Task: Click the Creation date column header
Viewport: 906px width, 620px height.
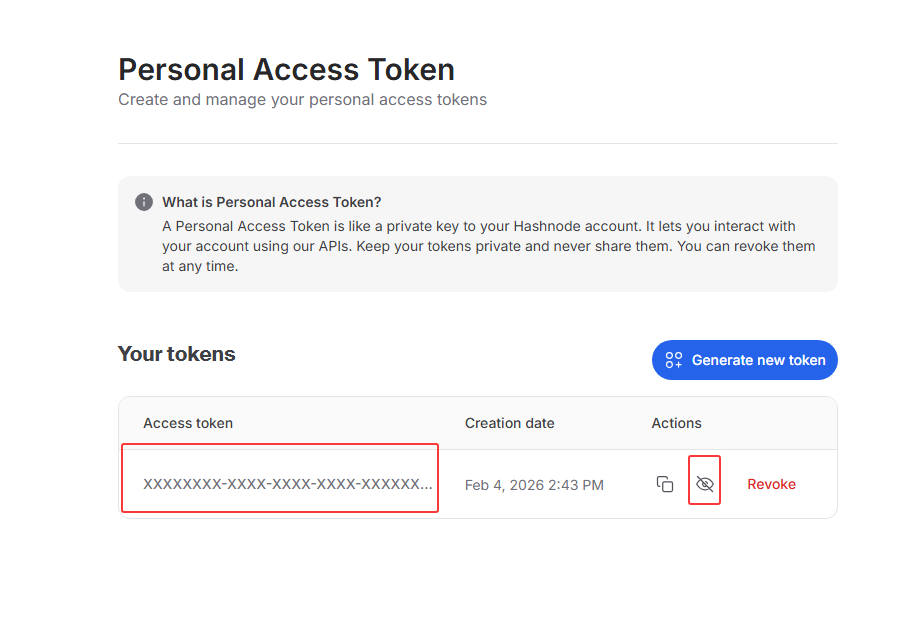Action: (509, 423)
